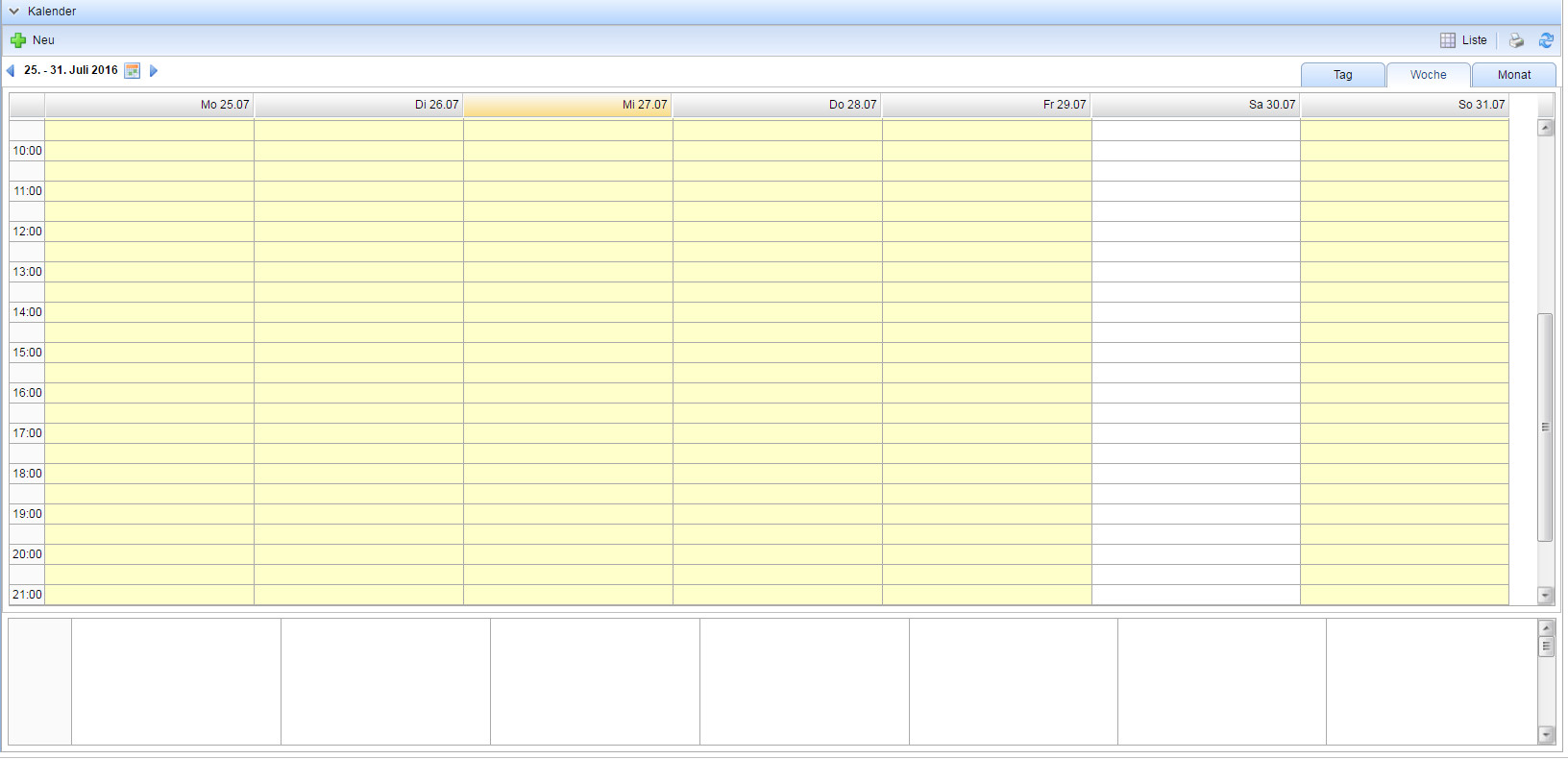Click the print icon
The width and height of the screenshot is (1568, 759).
pyautogui.click(x=1516, y=40)
